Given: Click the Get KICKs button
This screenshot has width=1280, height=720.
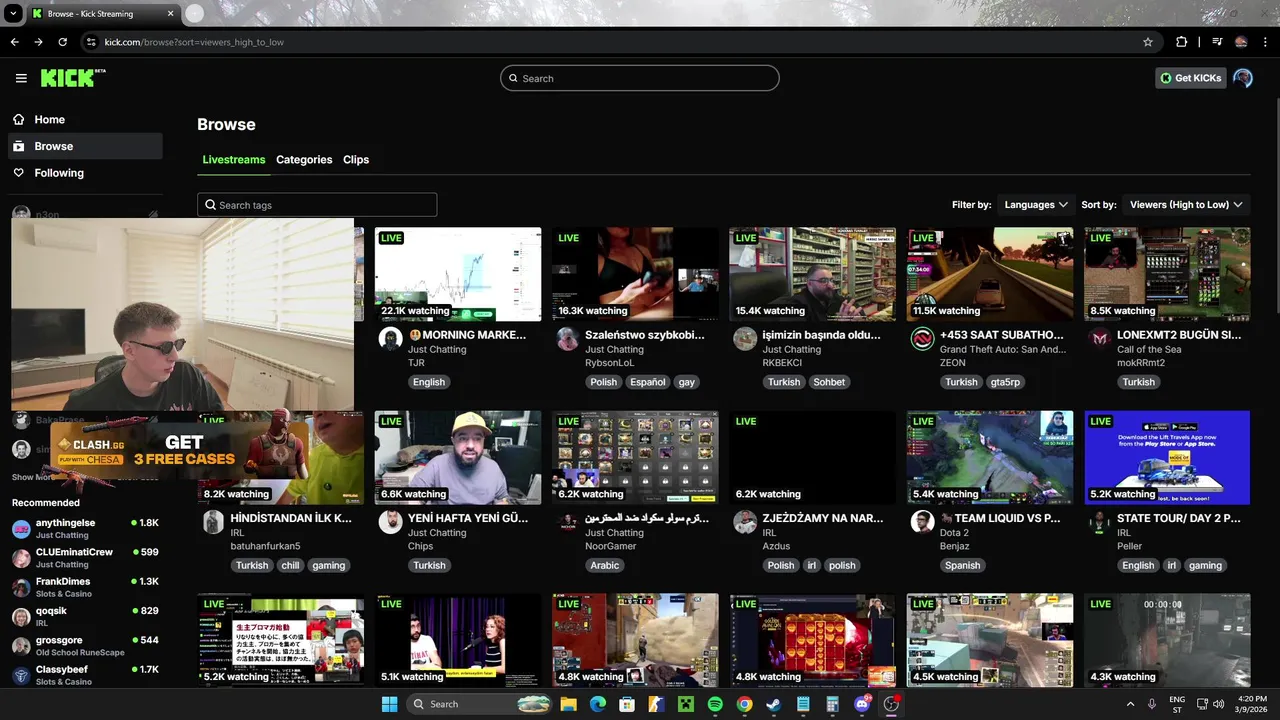Looking at the screenshot, I should (1190, 78).
